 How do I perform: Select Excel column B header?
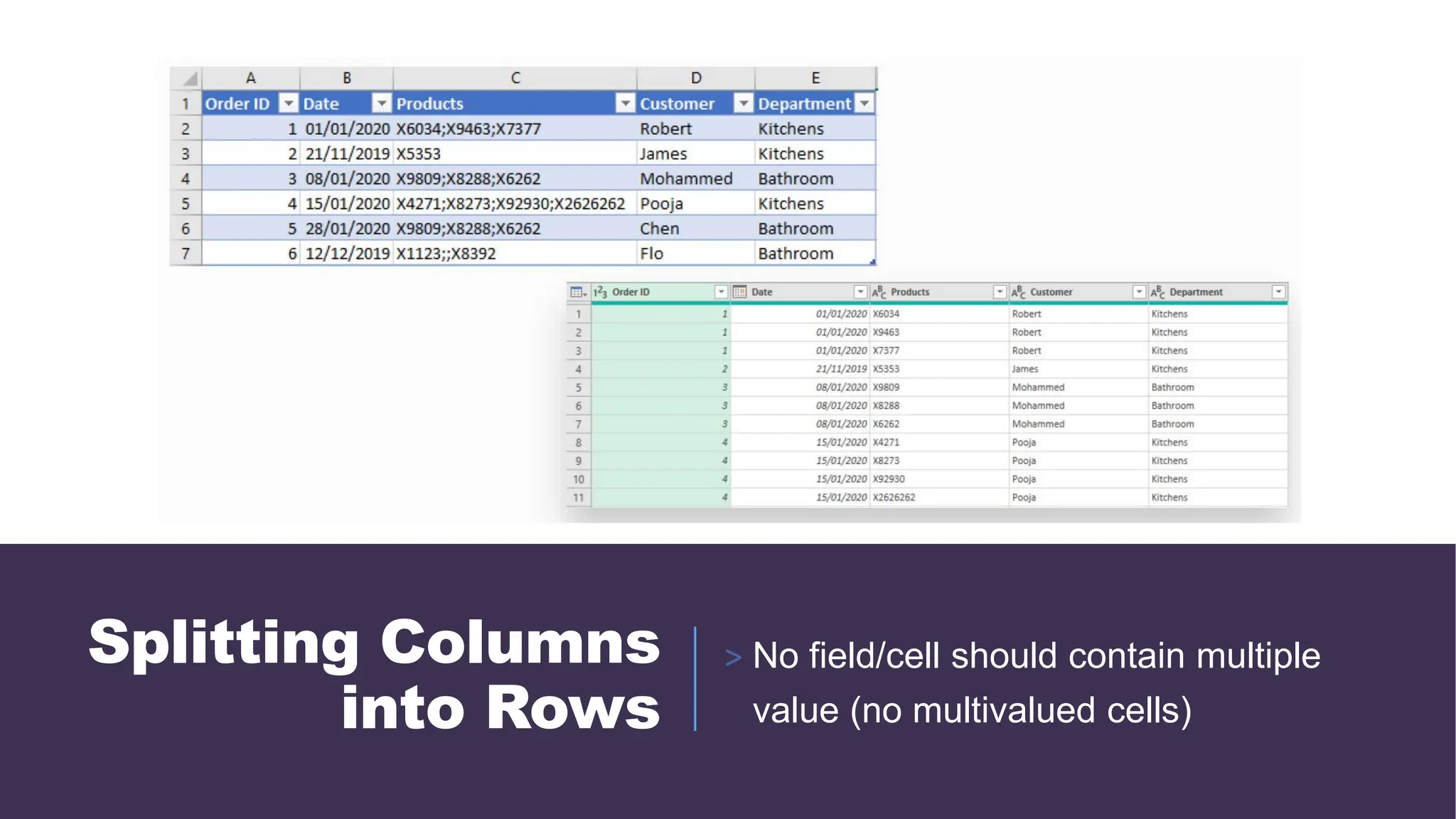(x=347, y=78)
